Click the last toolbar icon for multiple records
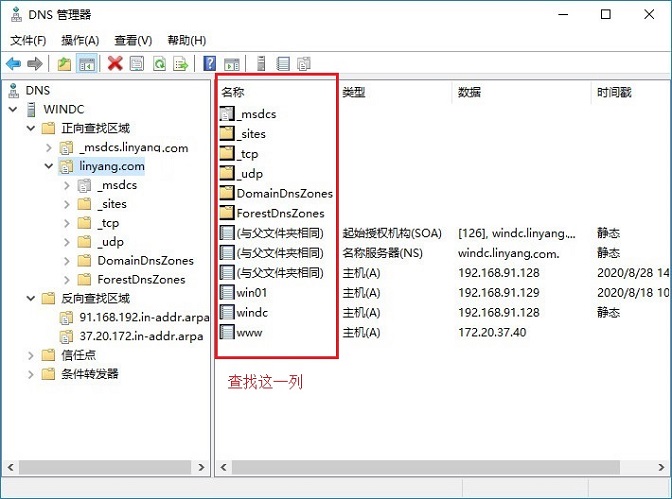 pyautogui.click(x=304, y=64)
